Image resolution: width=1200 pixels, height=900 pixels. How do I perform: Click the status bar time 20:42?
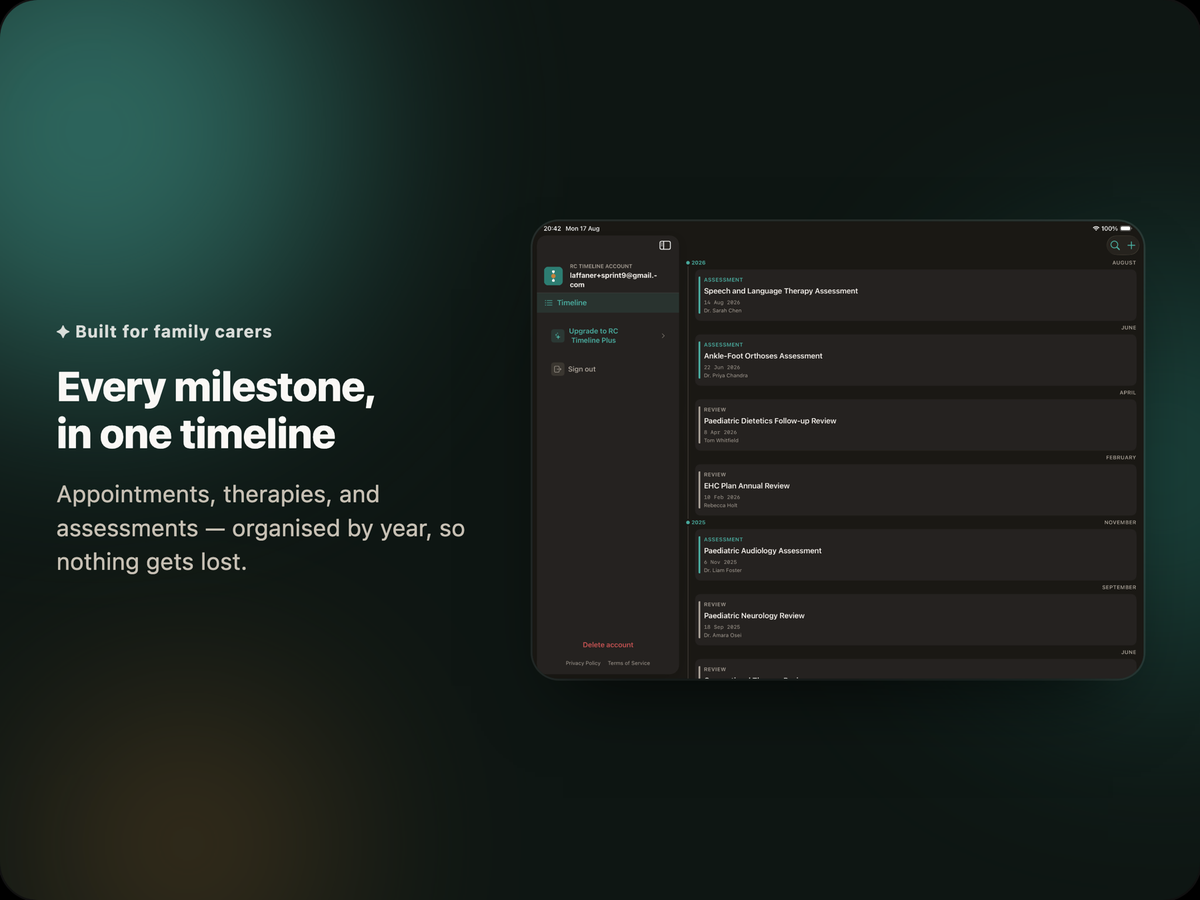(x=552, y=228)
